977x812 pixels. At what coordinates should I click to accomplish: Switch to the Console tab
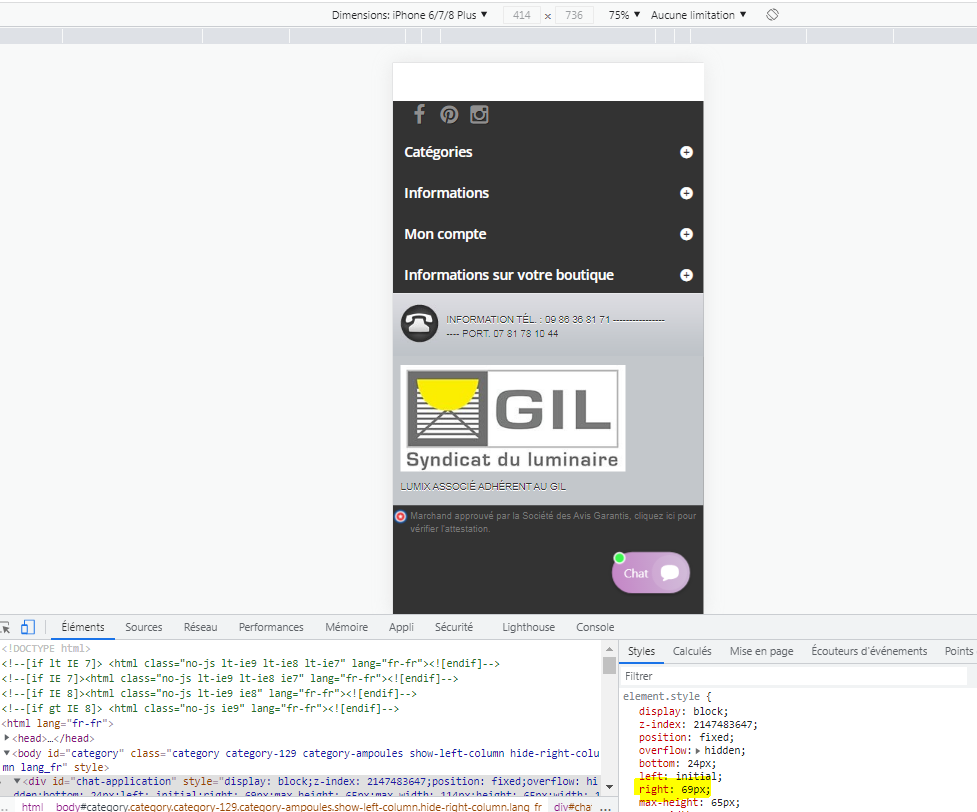595,627
